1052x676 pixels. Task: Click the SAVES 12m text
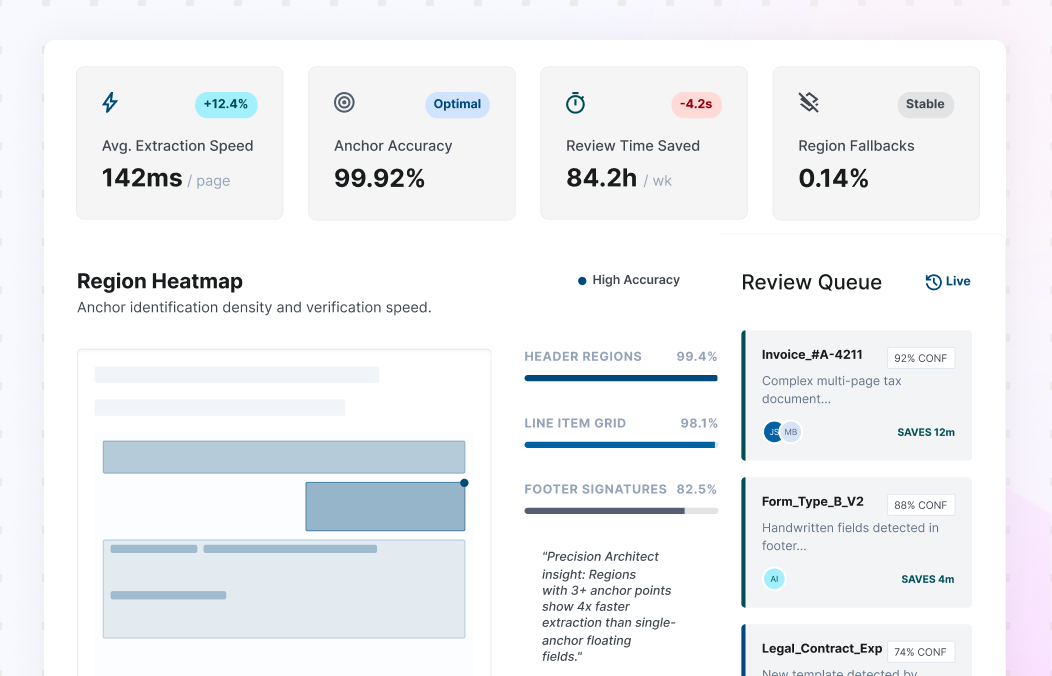point(926,433)
